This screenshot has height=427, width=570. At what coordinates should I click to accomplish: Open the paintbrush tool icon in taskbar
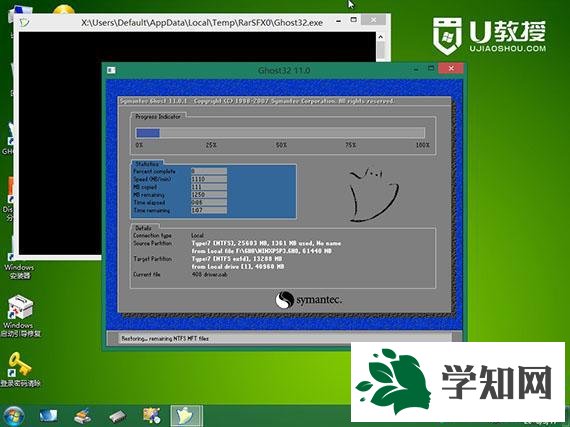point(83,416)
